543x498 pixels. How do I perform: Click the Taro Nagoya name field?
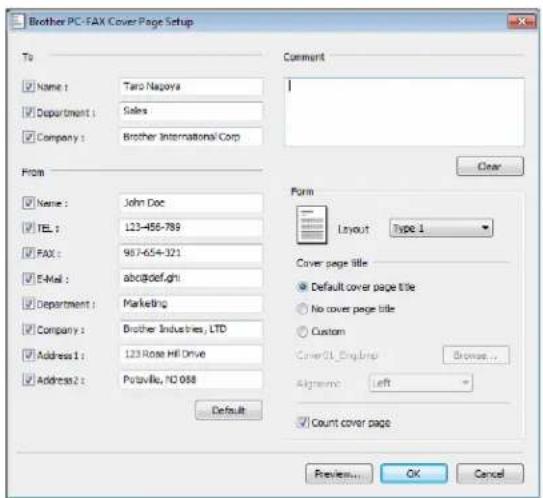(191, 87)
